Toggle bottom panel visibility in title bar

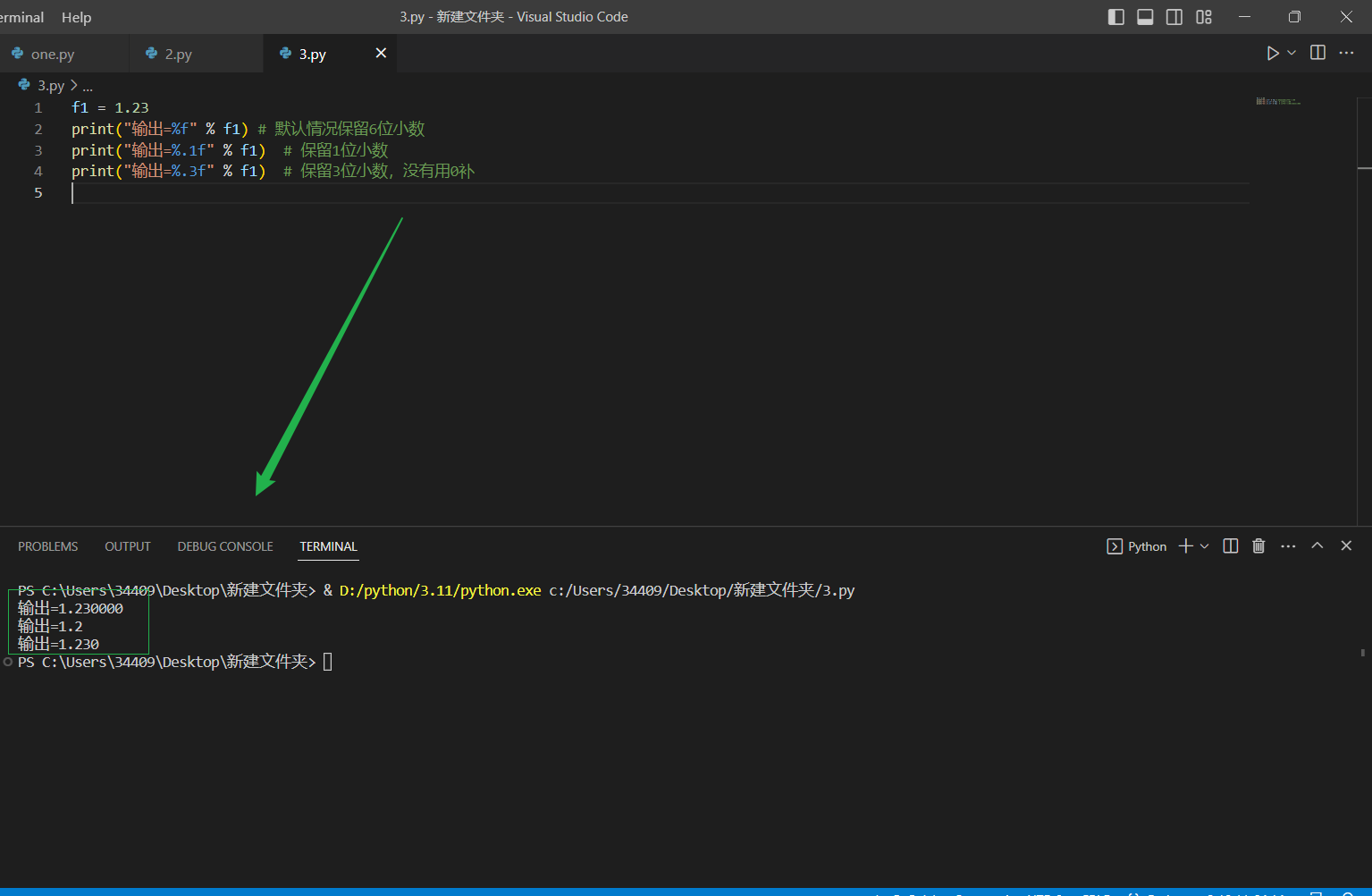[1145, 17]
